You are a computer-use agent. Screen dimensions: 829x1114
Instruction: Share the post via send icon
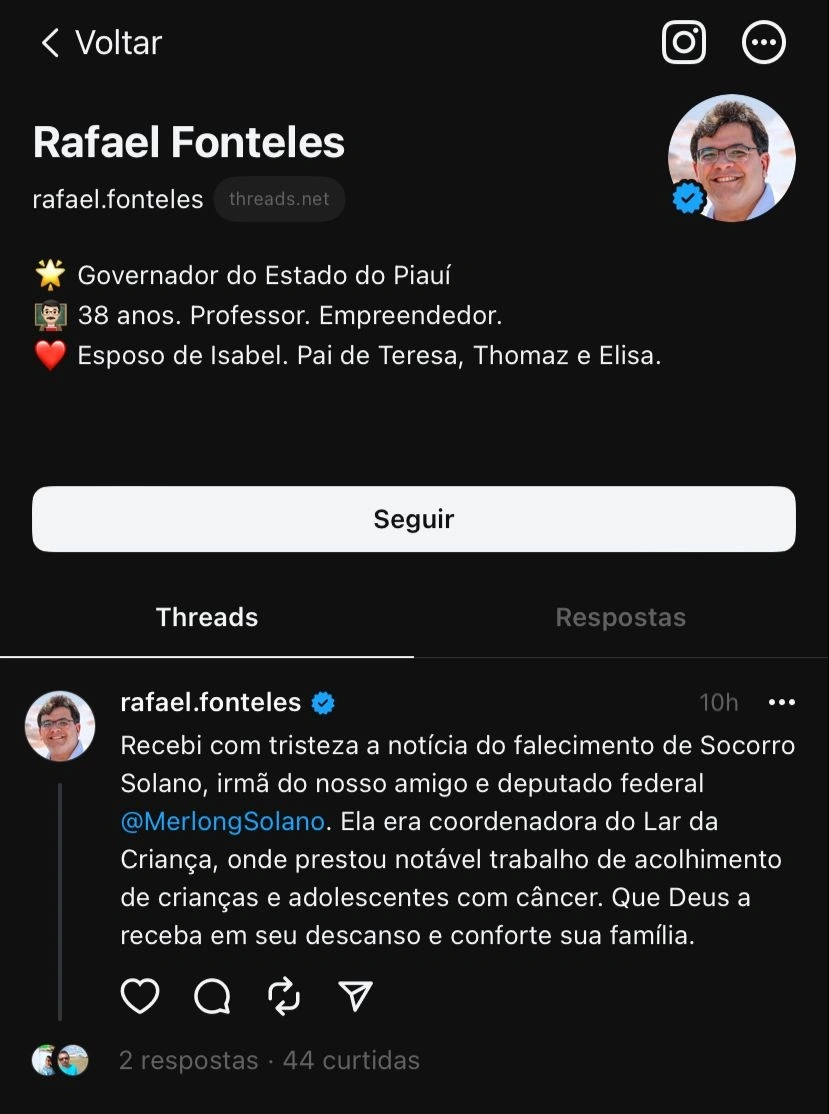[355, 996]
